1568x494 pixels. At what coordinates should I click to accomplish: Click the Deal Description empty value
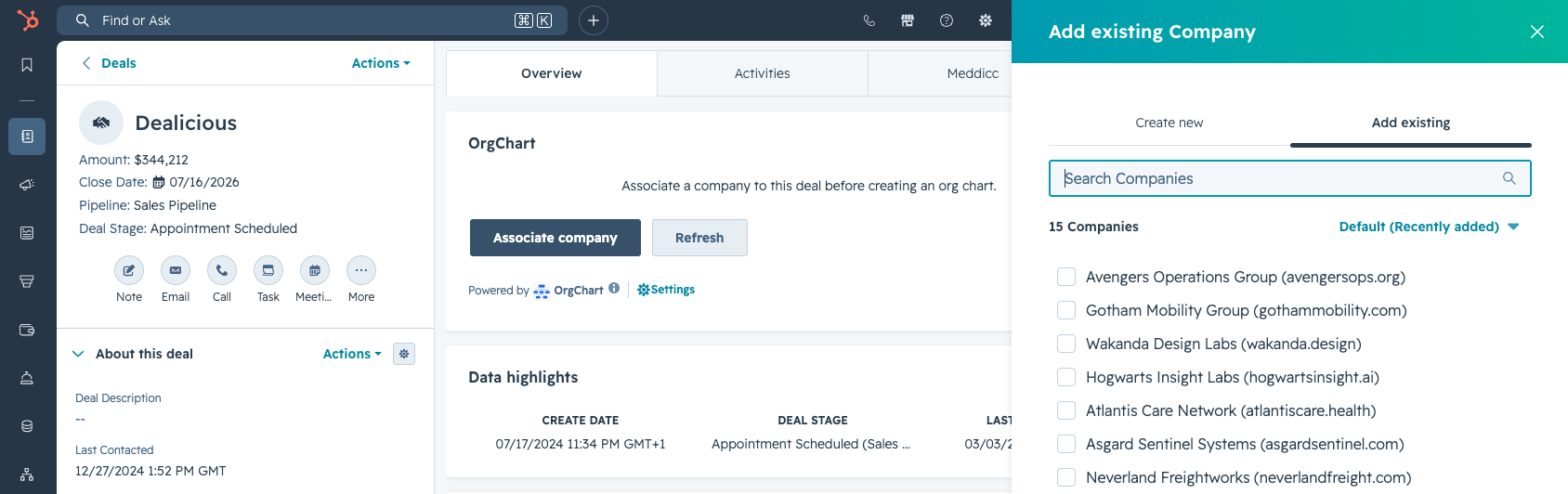pos(81,419)
